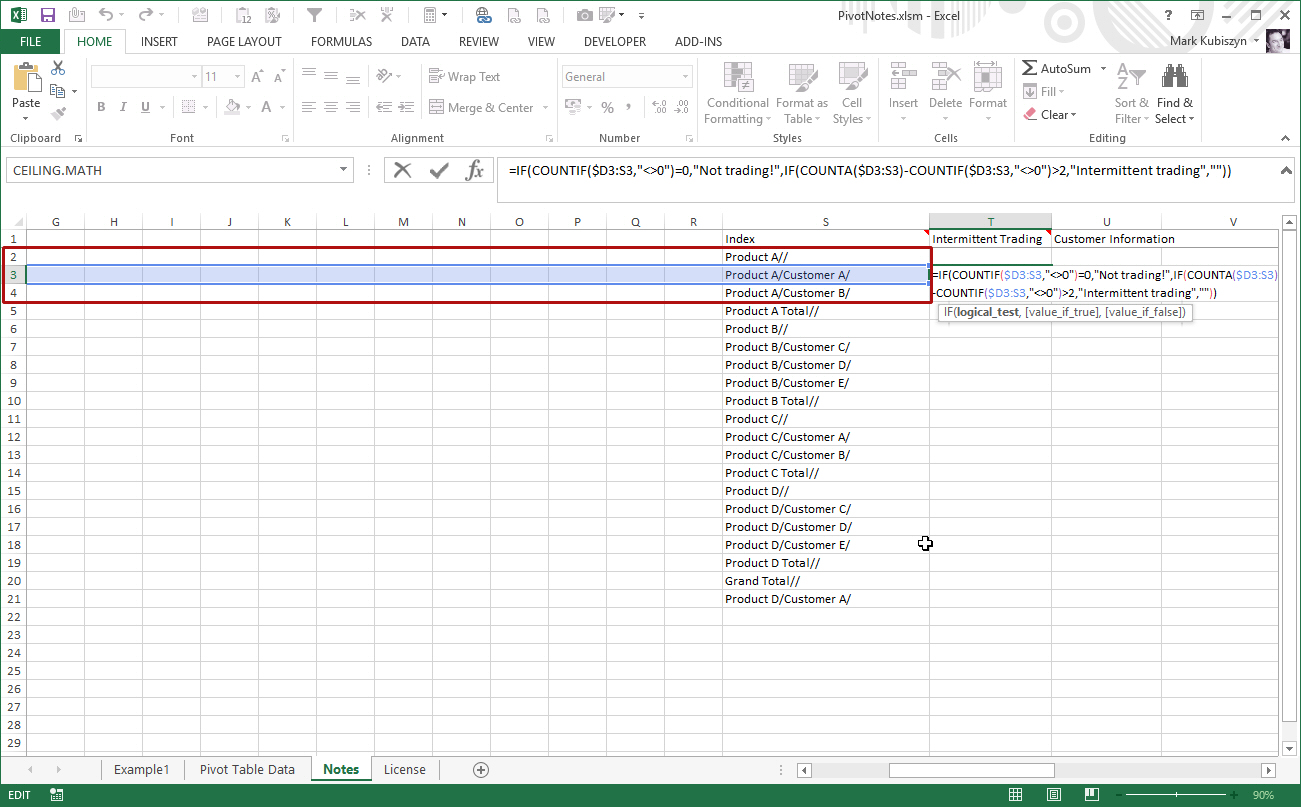Expand the Undo history dropdown arrow
1301x807 pixels.
pyautogui.click(x=123, y=15)
